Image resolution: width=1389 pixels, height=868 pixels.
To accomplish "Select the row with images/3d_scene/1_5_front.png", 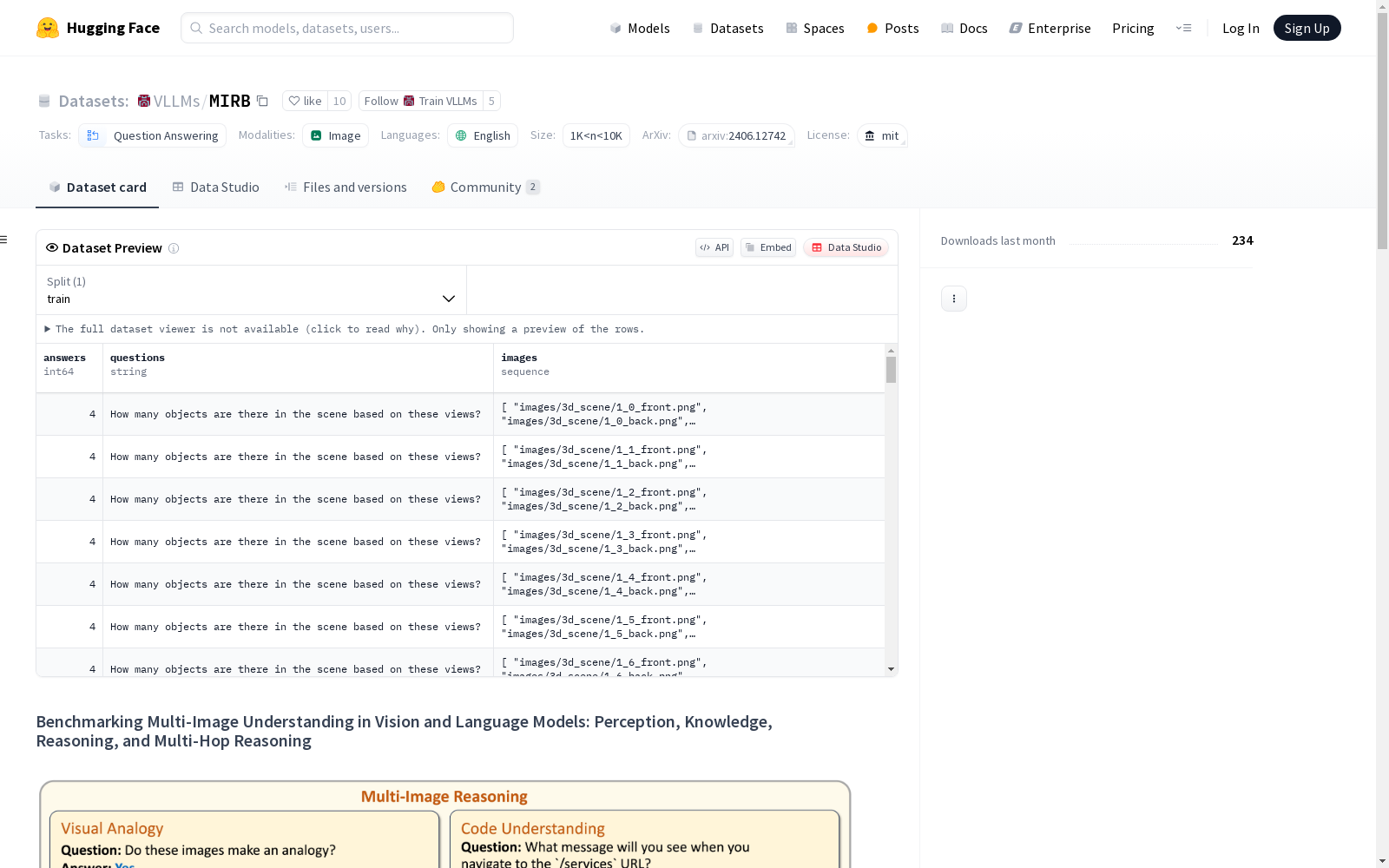I will 460,627.
